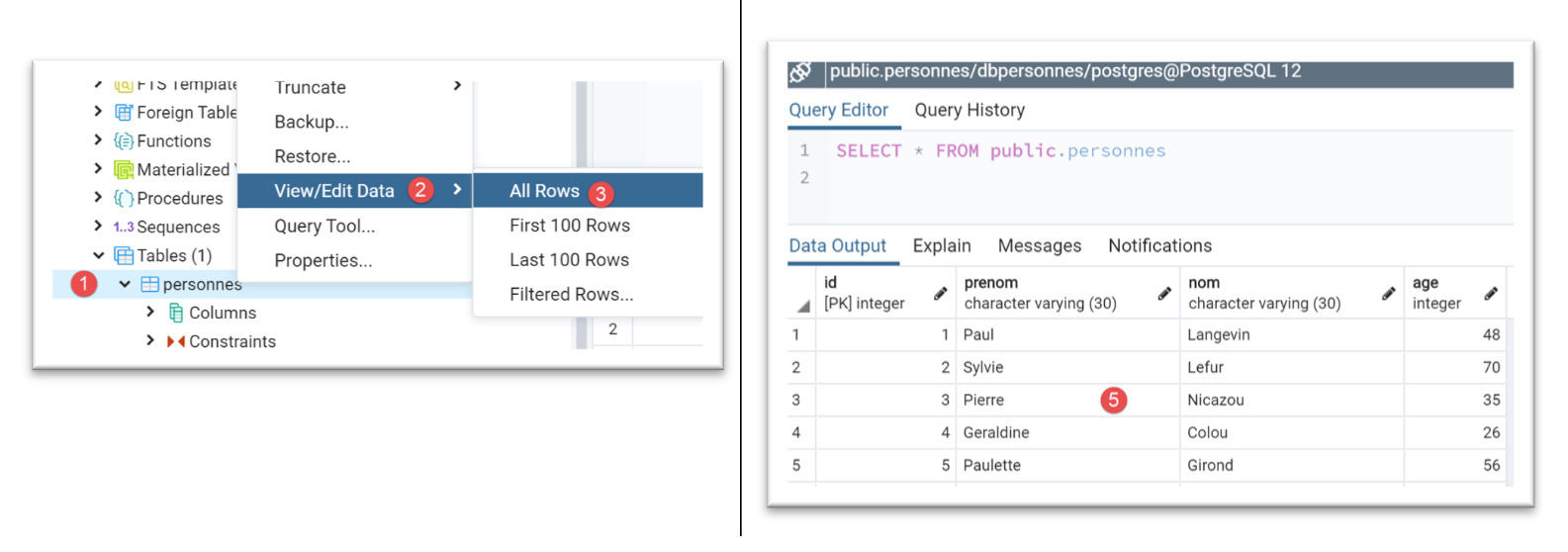Click the edit pencil icon in prenom column
The height and width of the screenshot is (552, 1568).
pyautogui.click(x=1164, y=293)
